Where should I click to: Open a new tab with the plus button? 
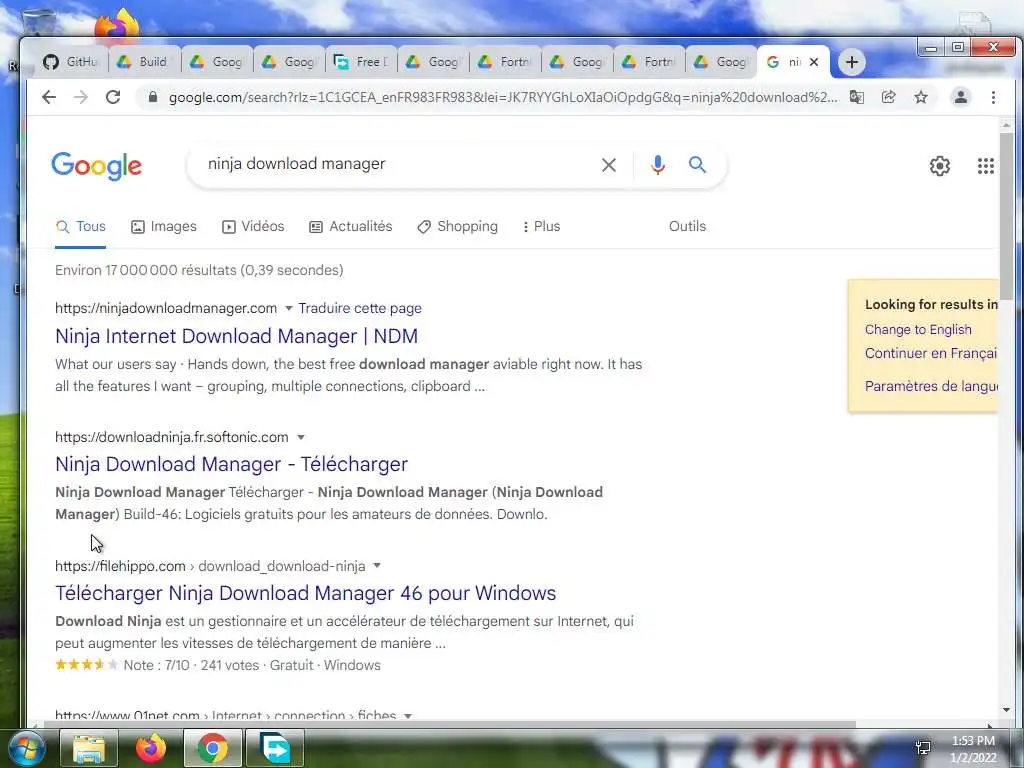[x=852, y=62]
